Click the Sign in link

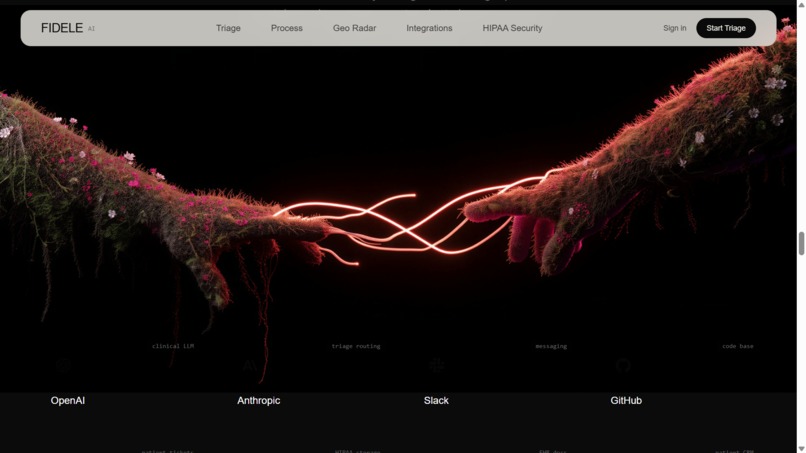[x=674, y=28]
